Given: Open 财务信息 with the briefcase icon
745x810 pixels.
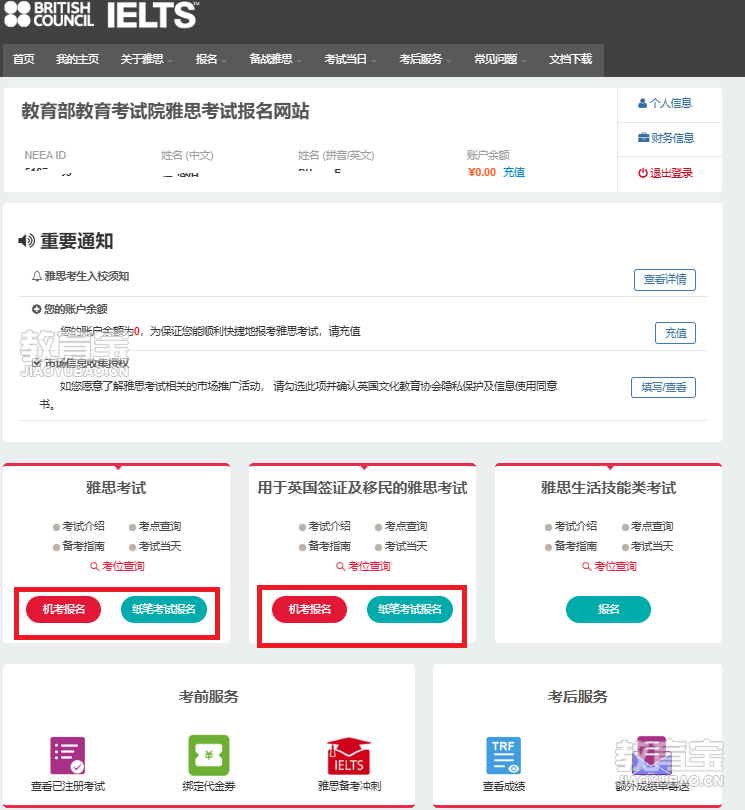Looking at the screenshot, I should [x=666, y=138].
